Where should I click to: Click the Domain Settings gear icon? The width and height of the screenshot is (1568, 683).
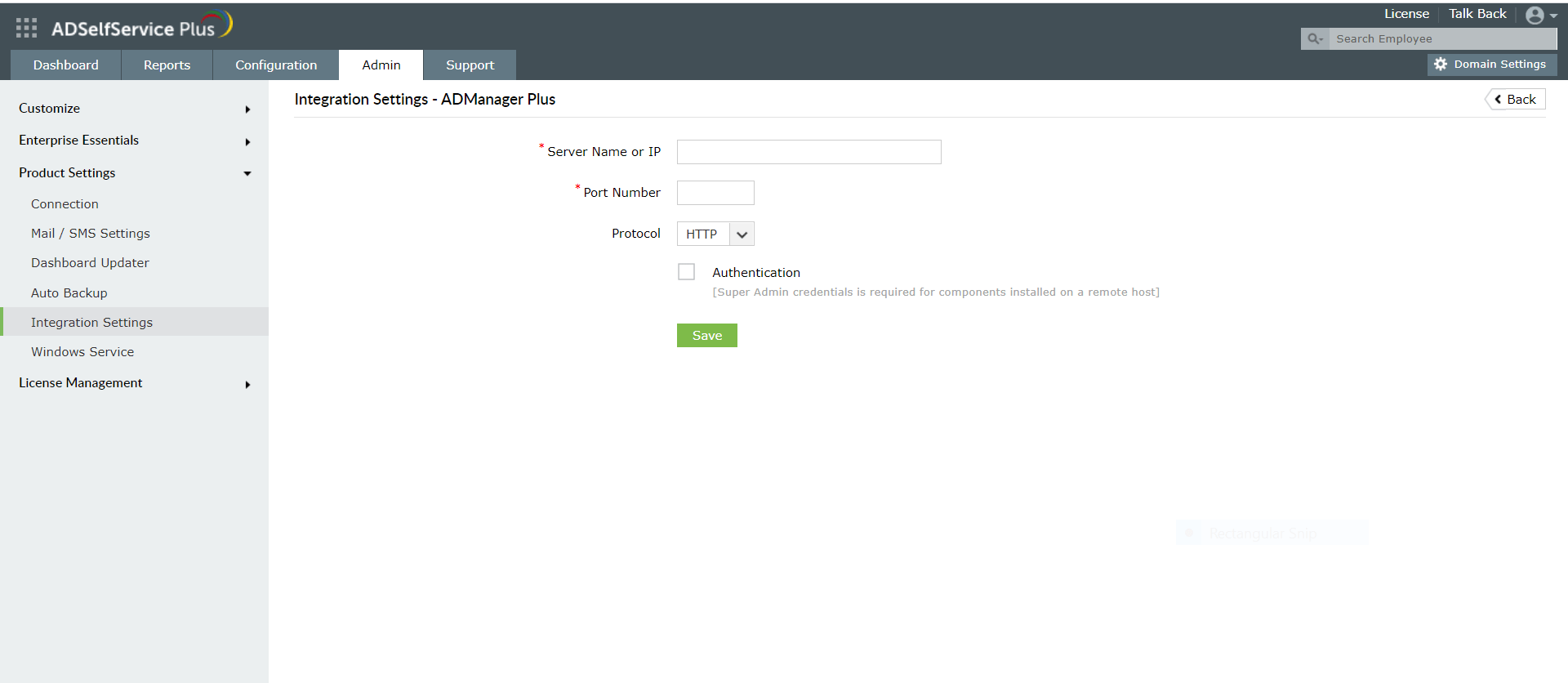[1441, 64]
